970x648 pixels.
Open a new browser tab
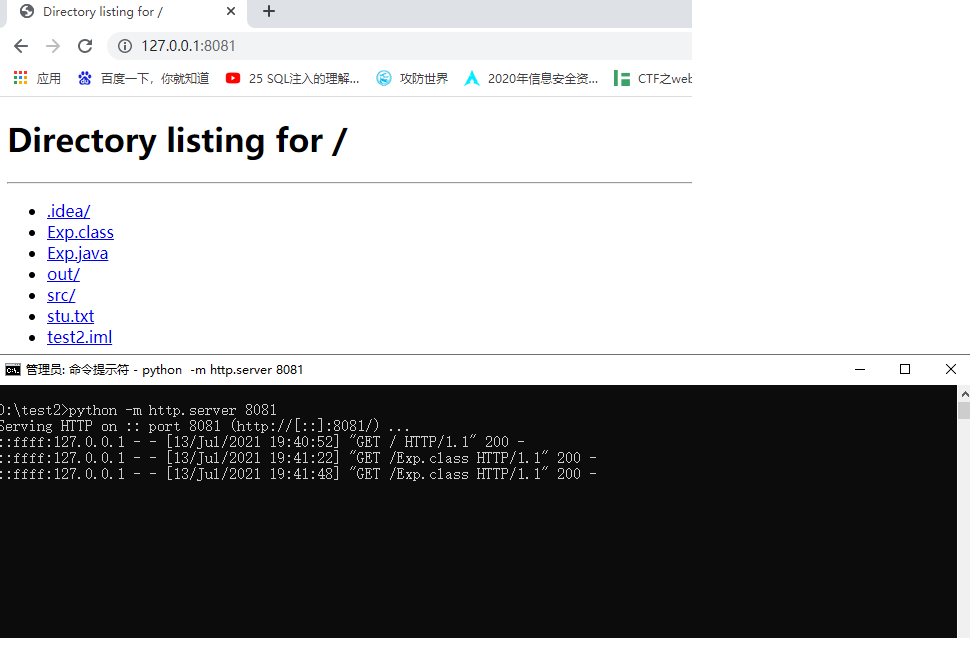(268, 12)
